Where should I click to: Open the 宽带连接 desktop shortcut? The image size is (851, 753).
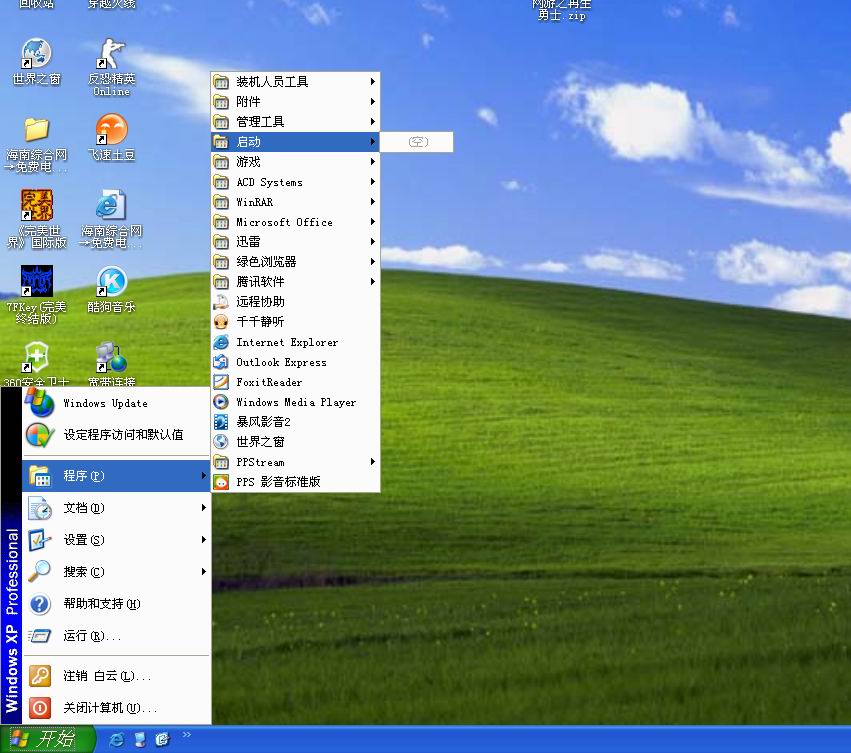pos(111,364)
